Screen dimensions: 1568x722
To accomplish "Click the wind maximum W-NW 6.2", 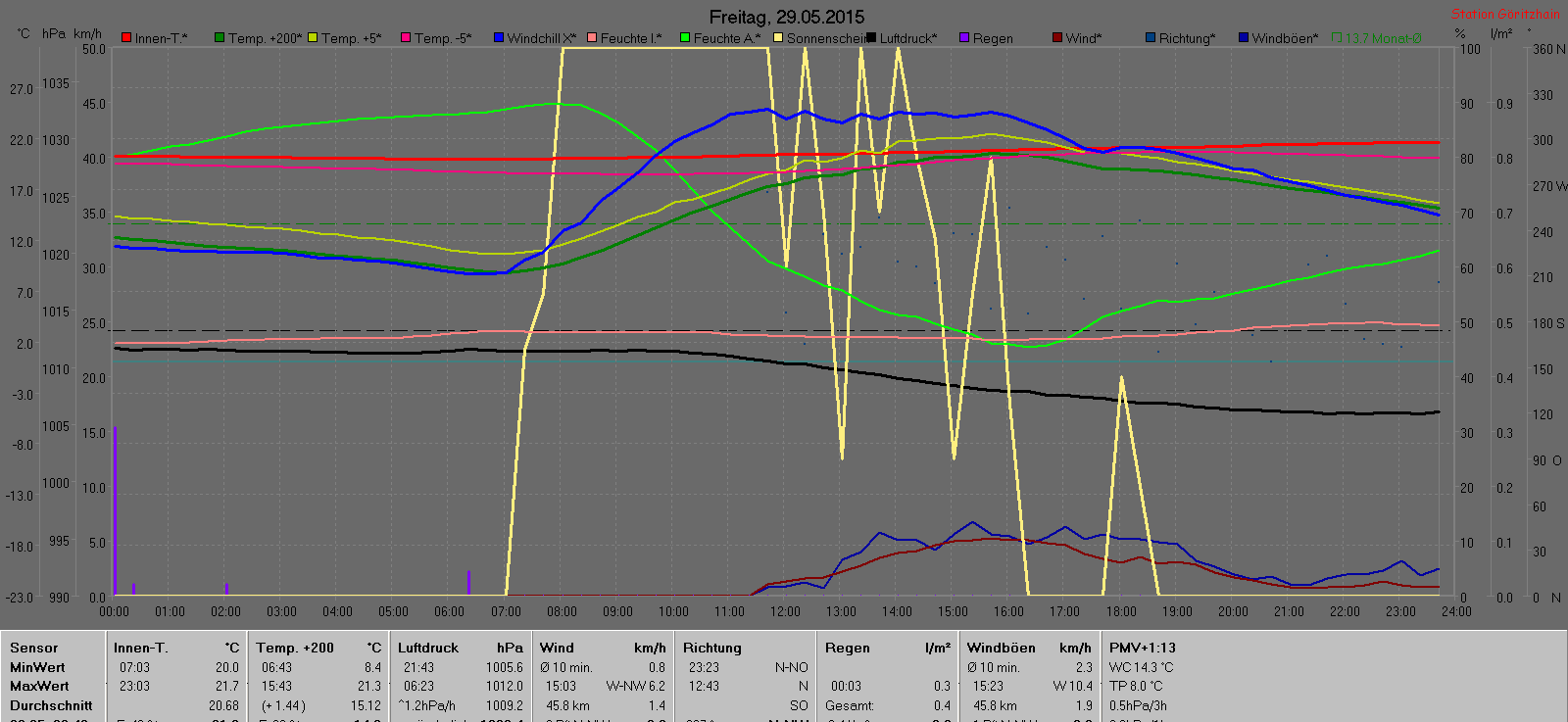I will coord(636,686).
